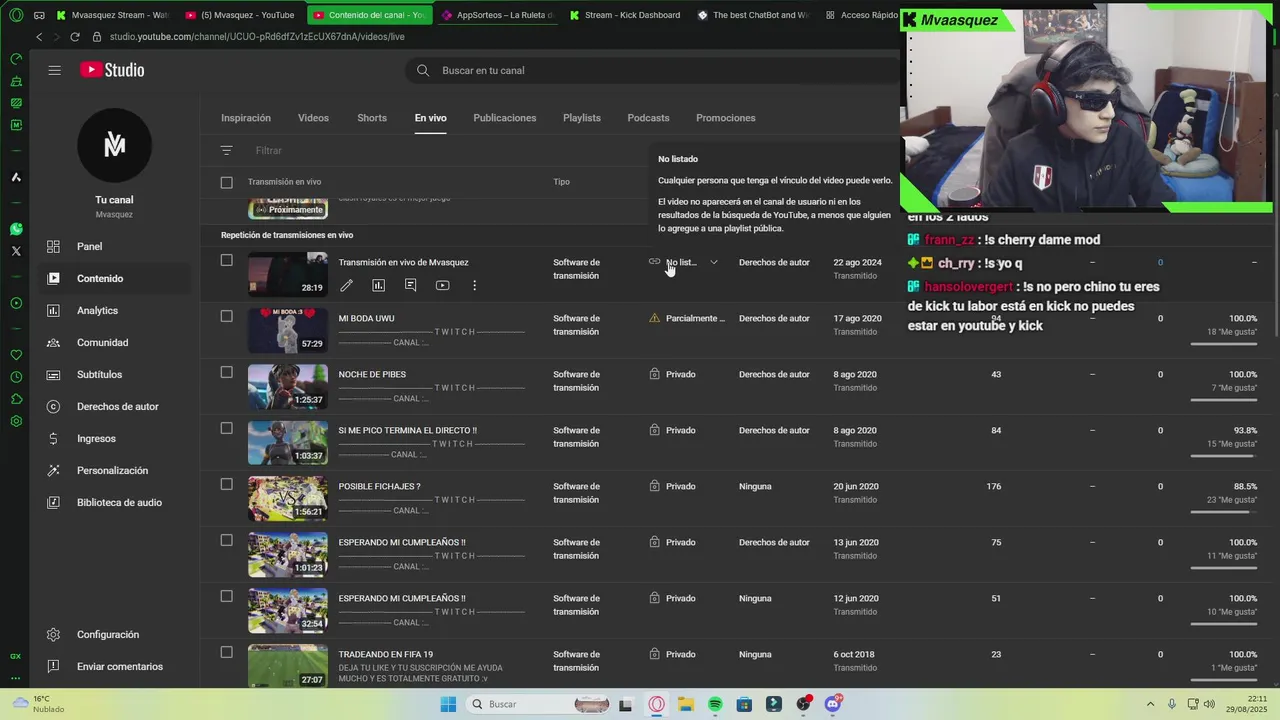Open the Privado visibility for TRADEANDO EN FIFA 19
The height and width of the screenshot is (720, 1280).
pyautogui.click(x=672, y=654)
